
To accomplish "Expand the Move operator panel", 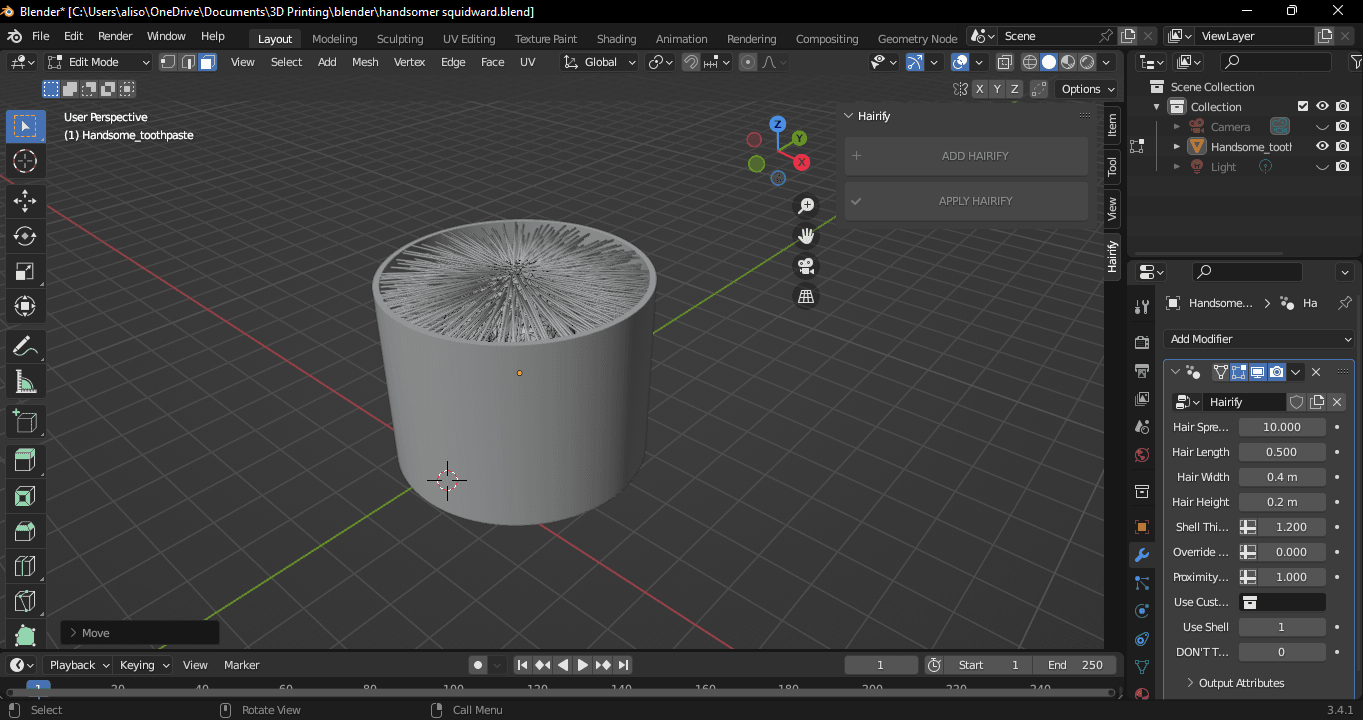I will pyautogui.click(x=140, y=633).
